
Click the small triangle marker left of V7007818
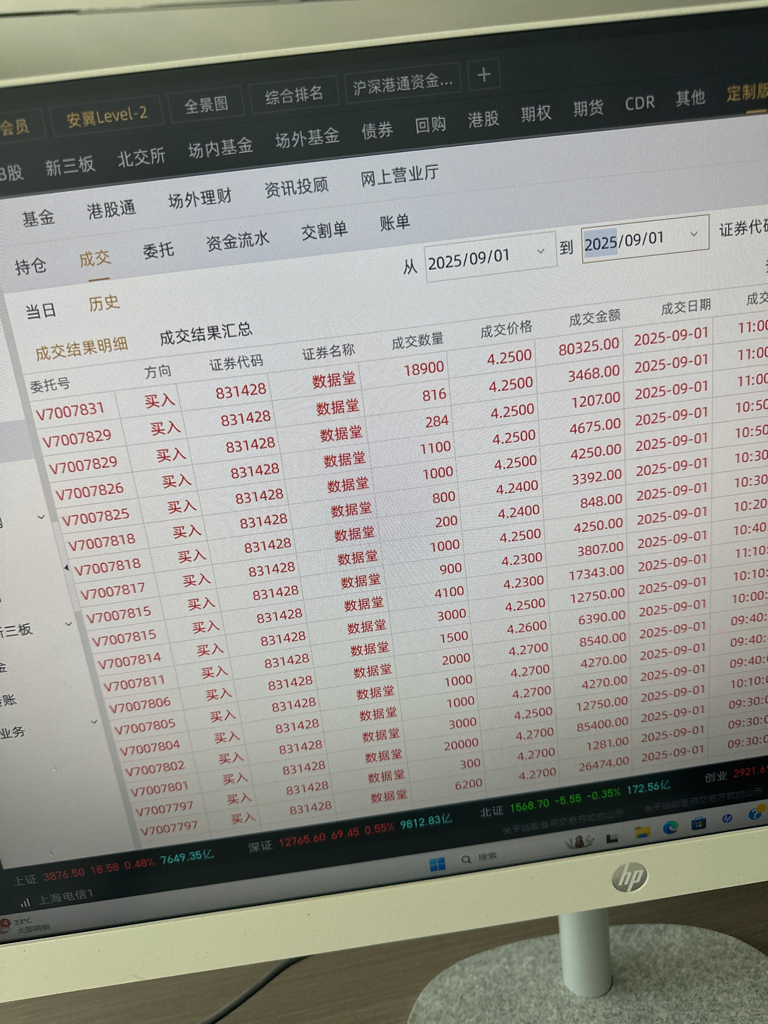pyautogui.click(x=66, y=569)
